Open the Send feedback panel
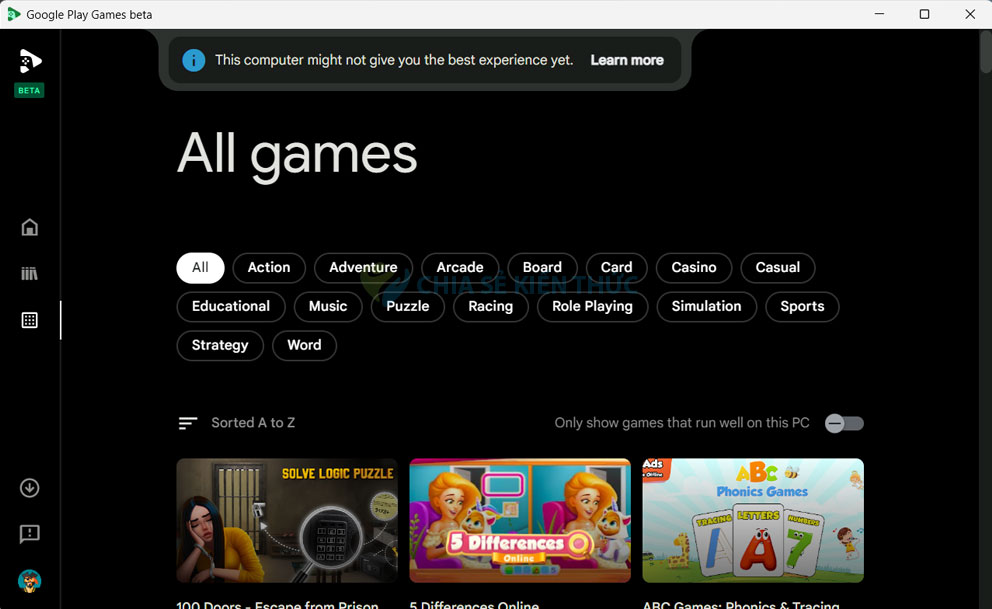Screen dimensions: 992x609 (x=29, y=534)
